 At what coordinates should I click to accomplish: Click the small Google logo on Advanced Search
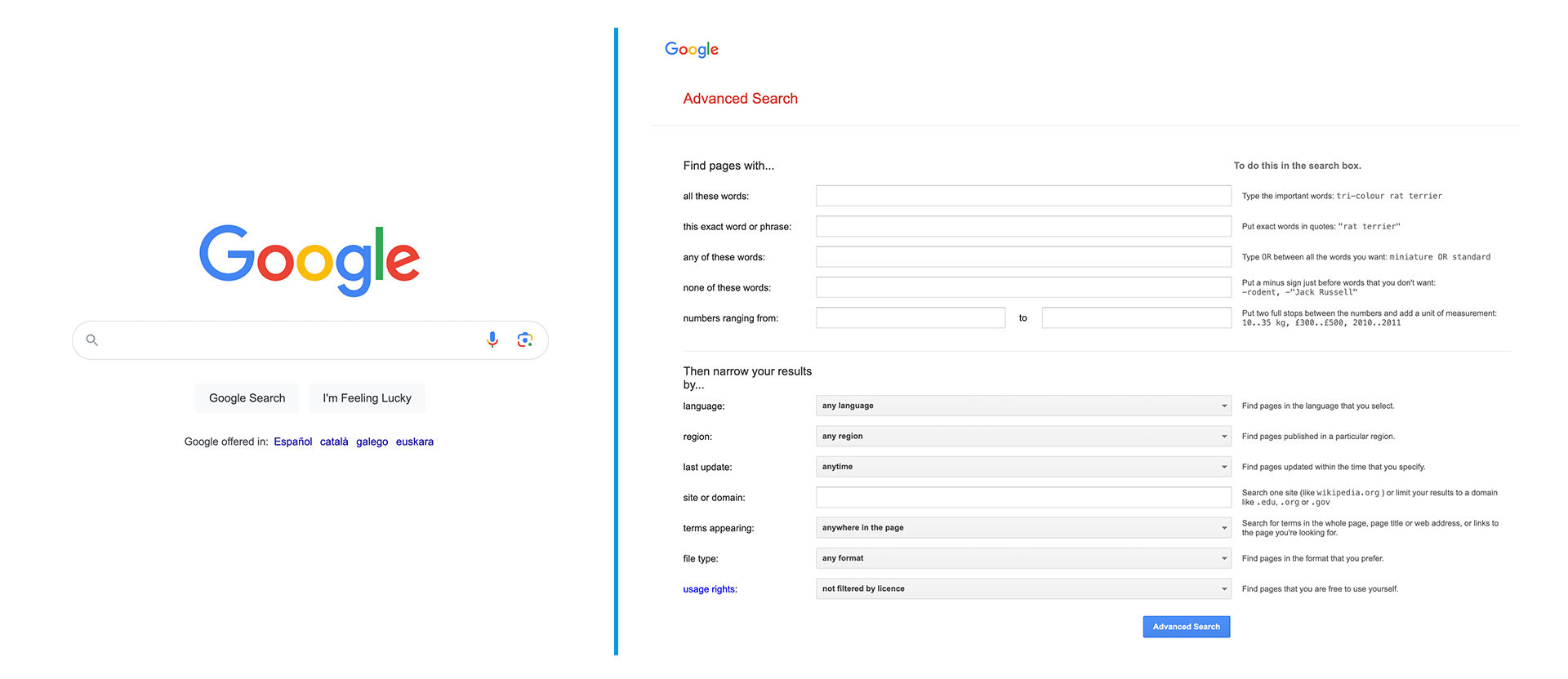tap(692, 49)
